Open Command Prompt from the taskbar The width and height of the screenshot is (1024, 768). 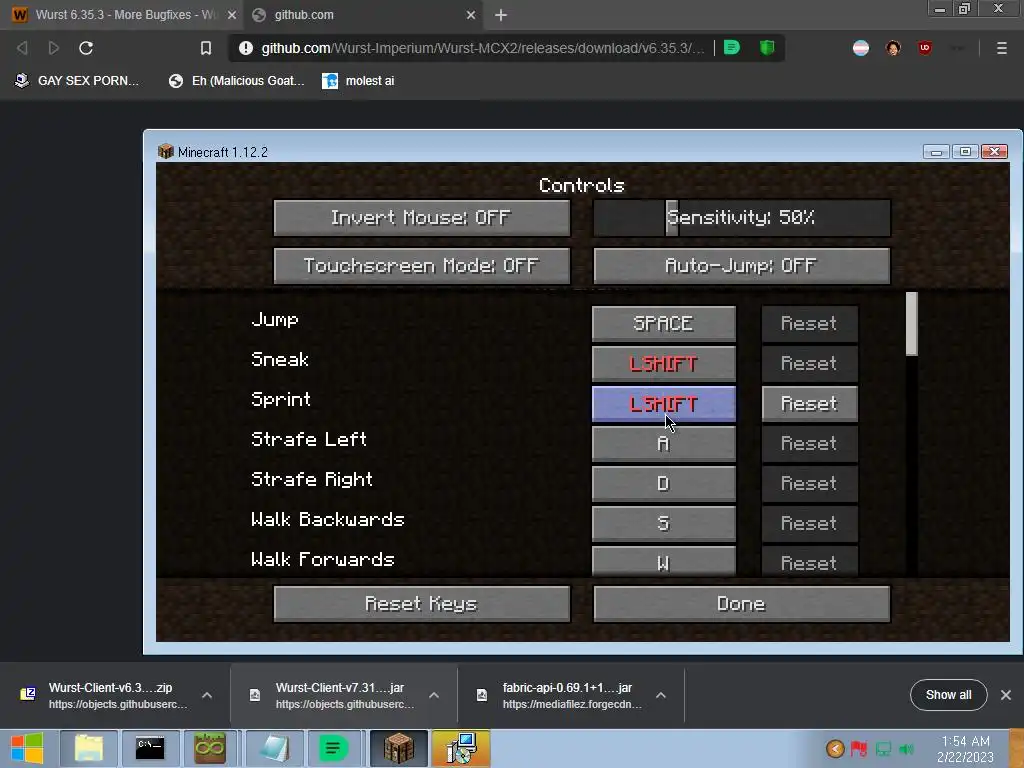click(150, 748)
